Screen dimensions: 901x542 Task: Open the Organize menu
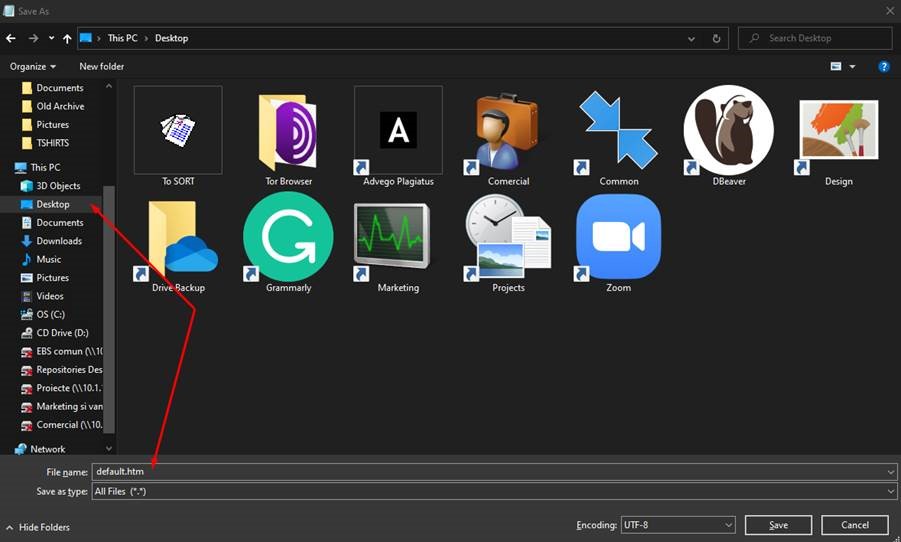[x=33, y=67]
